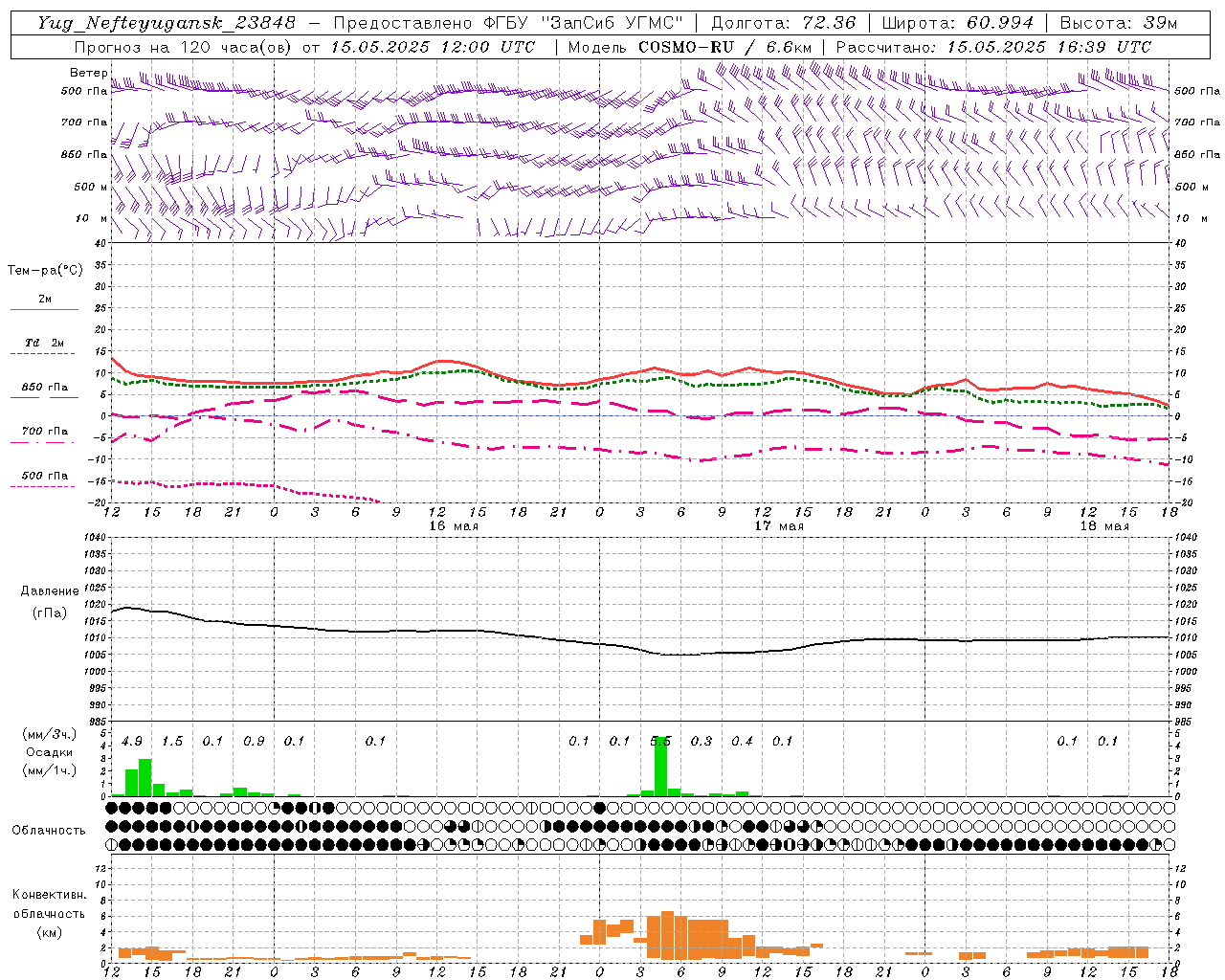Click the '16 мая' date label
The height and width of the screenshot is (980, 1225).
click(x=454, y=526)
